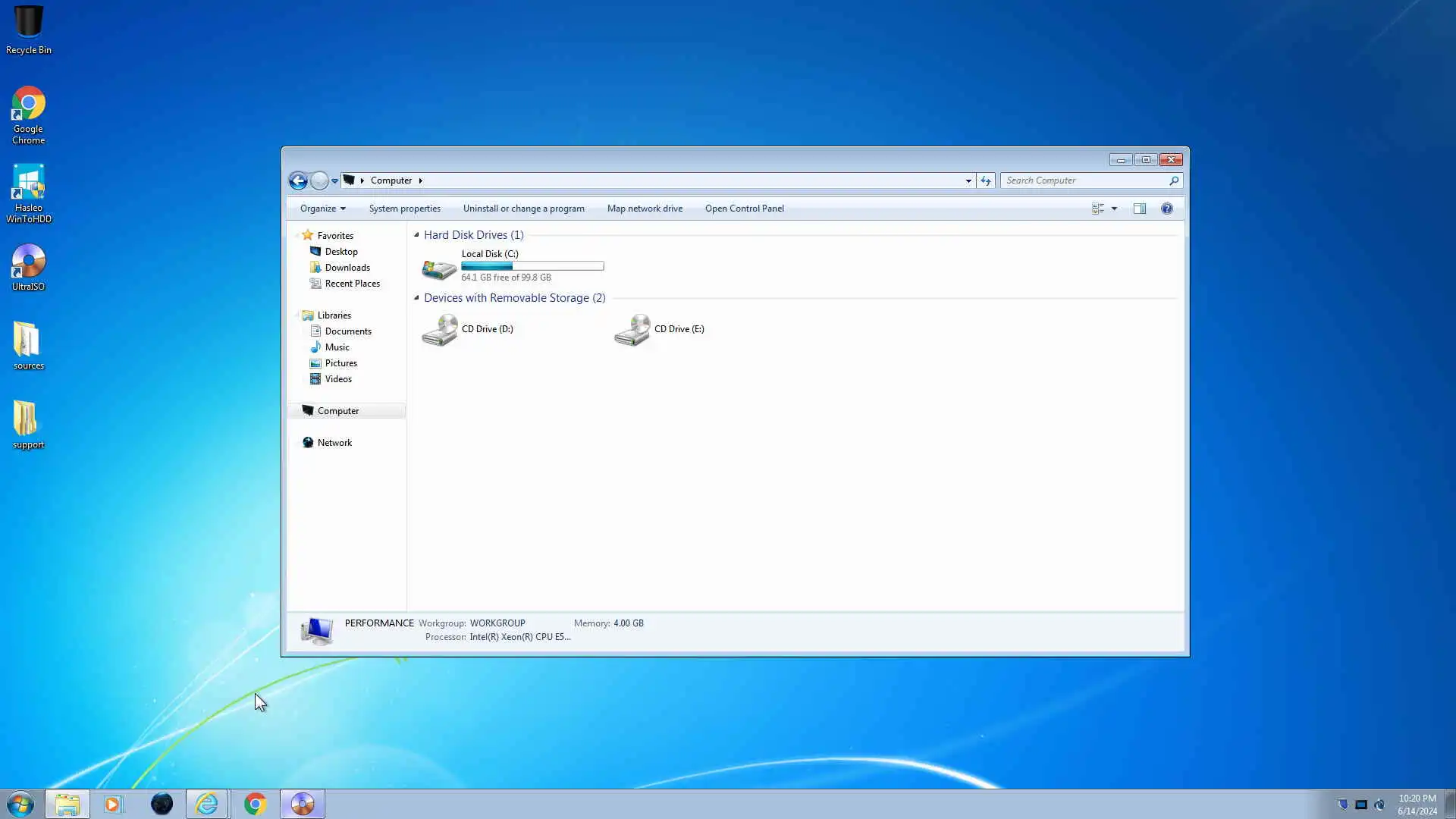Screen dimensions: 1456x819
Task: Select Downloads in Favorites sidebar
Action: click(347, 268)
